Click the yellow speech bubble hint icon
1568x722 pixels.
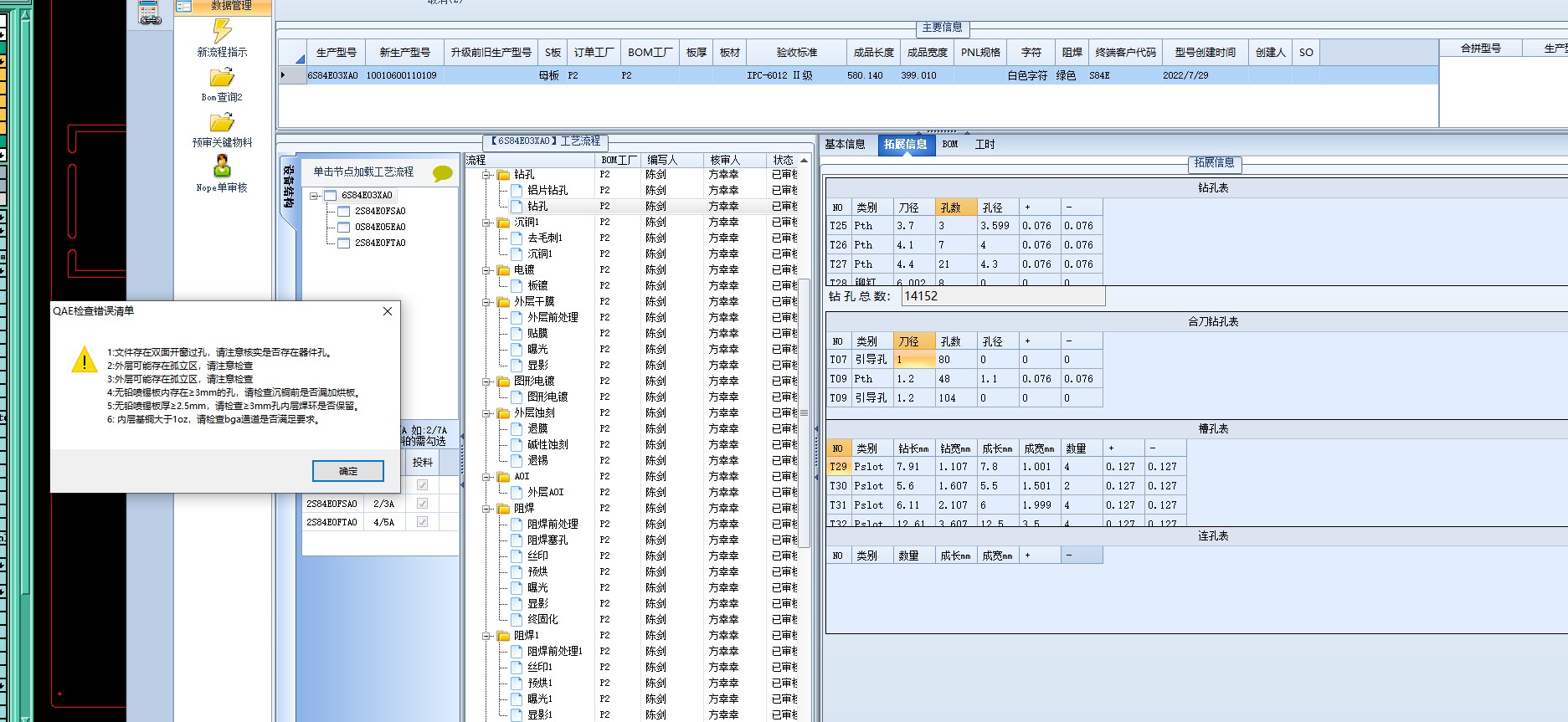click(x=443, y=173)
